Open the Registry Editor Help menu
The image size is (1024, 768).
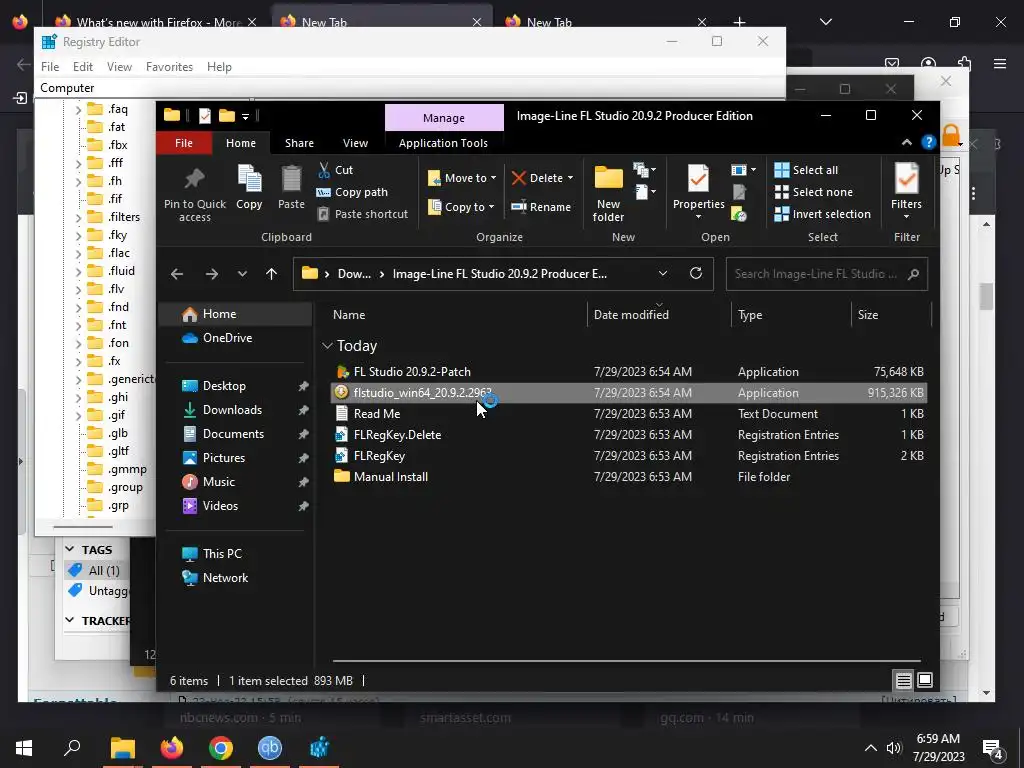point(219,67)
